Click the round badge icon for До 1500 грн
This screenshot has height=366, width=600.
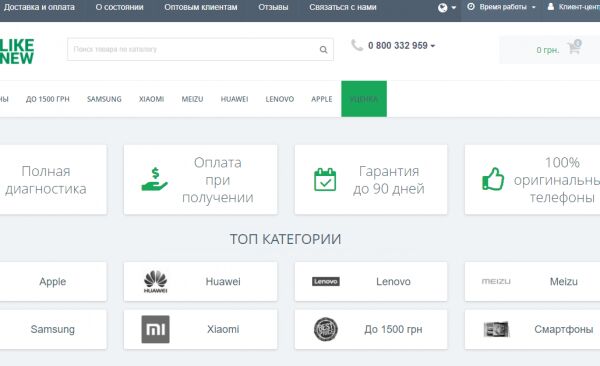click(x=326, y=329)
